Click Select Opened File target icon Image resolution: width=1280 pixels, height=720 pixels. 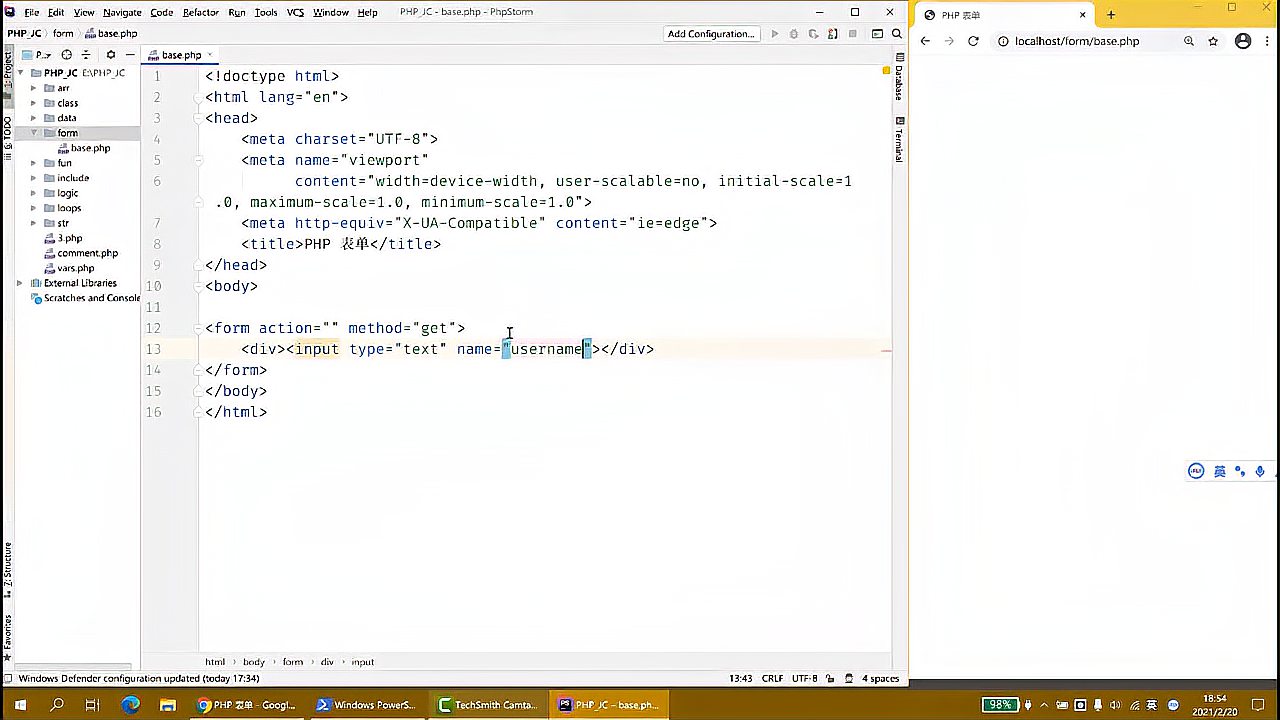coord(67,55)
